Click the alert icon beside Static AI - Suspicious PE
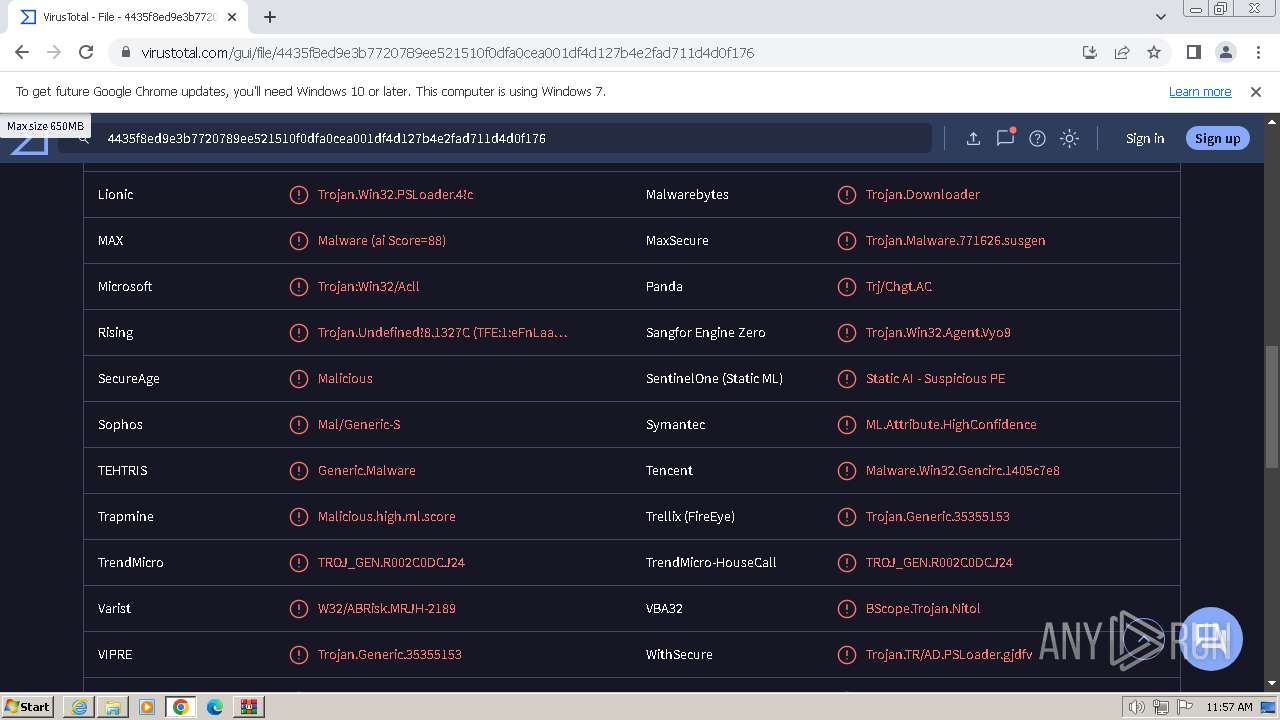Viewport: 1280px width, 720px height. pos(846,378)
